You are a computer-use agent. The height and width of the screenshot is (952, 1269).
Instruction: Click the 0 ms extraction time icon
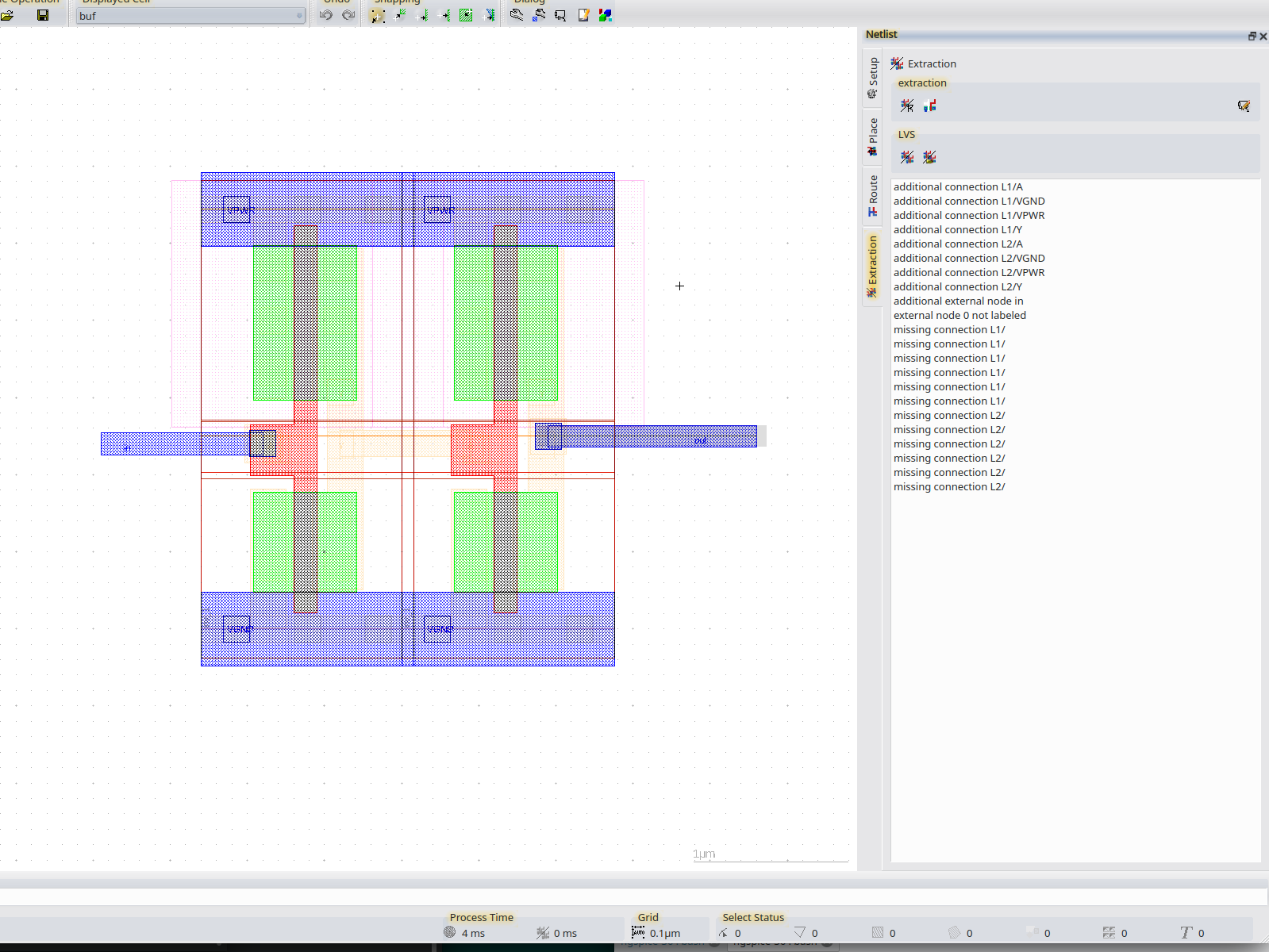point(543,933)
